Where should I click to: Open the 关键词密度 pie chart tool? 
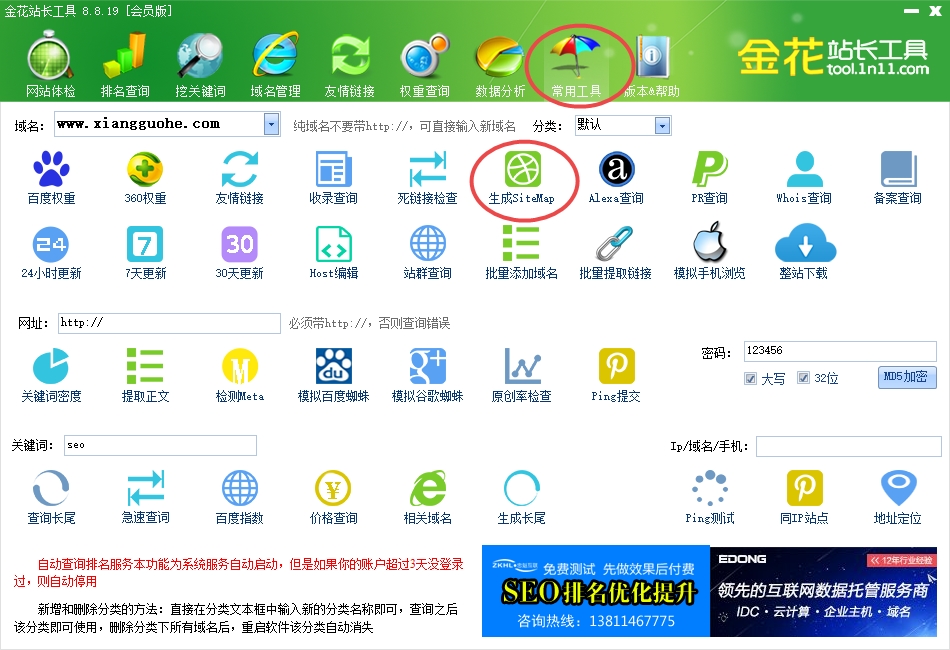(50, 368)
